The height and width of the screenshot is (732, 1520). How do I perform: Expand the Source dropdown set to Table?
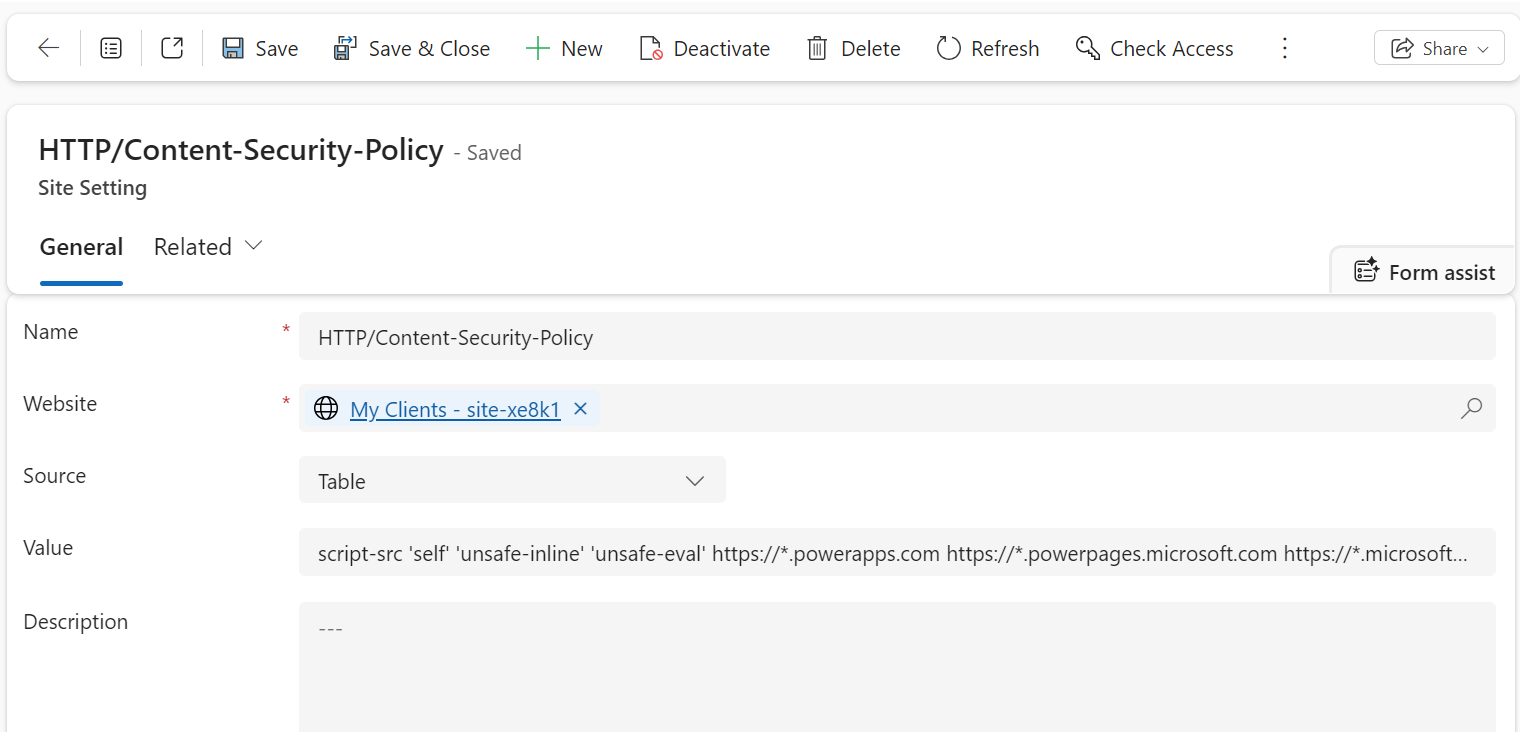click(x=512, y=481)
